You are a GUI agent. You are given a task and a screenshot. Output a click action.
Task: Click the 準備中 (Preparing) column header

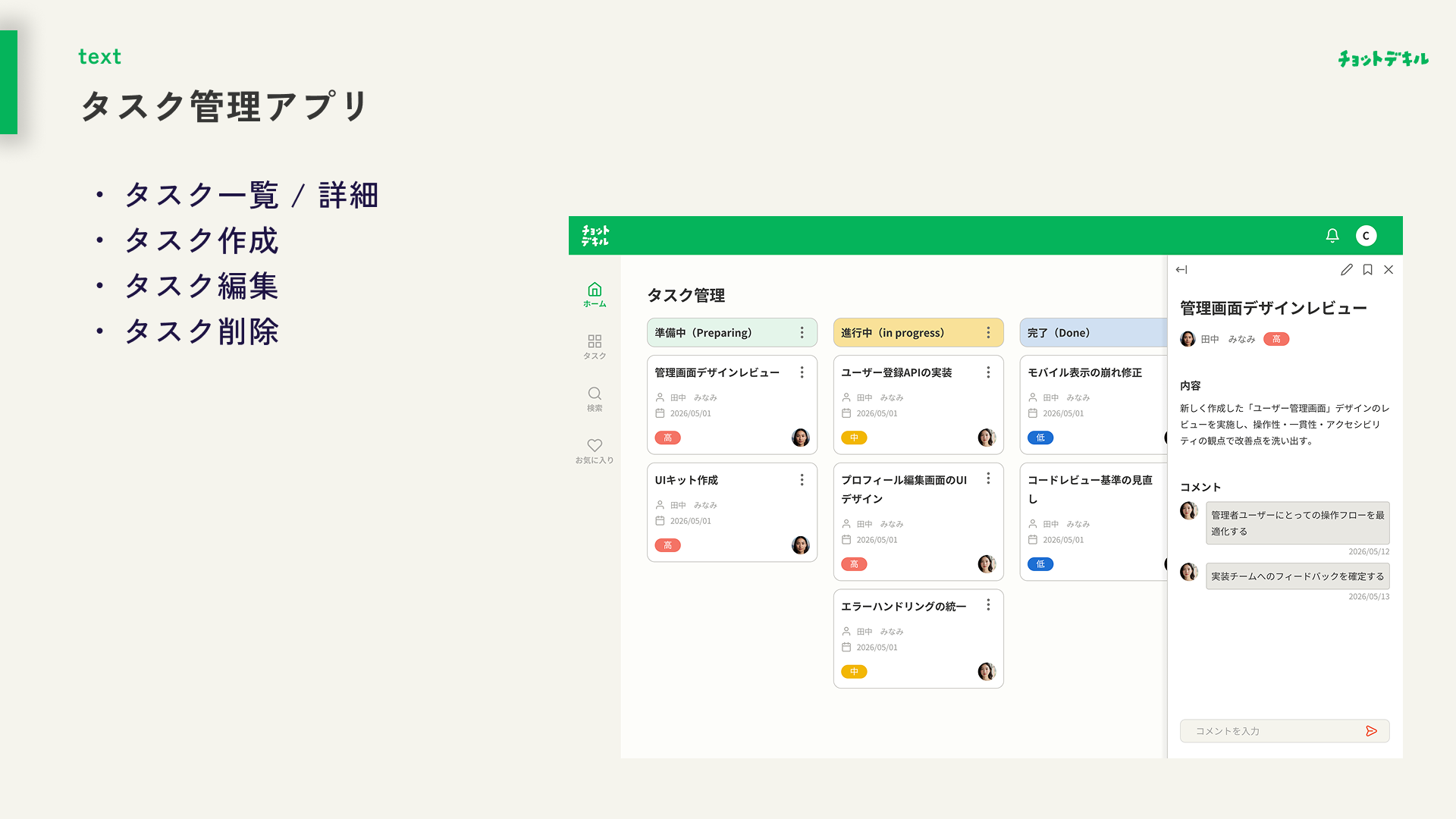[732, 332]
